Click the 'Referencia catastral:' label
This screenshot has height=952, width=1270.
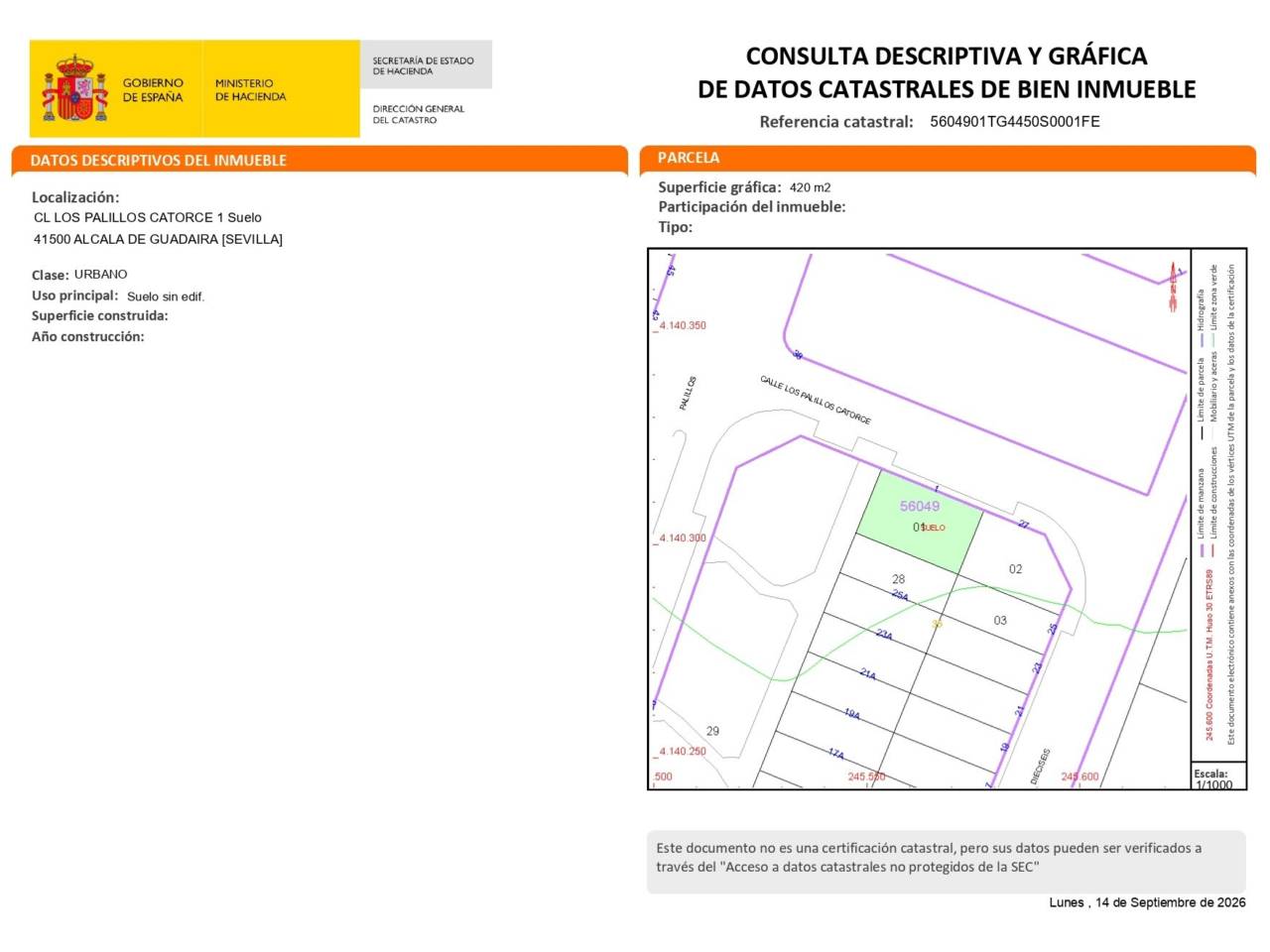(x=836, y=122)
